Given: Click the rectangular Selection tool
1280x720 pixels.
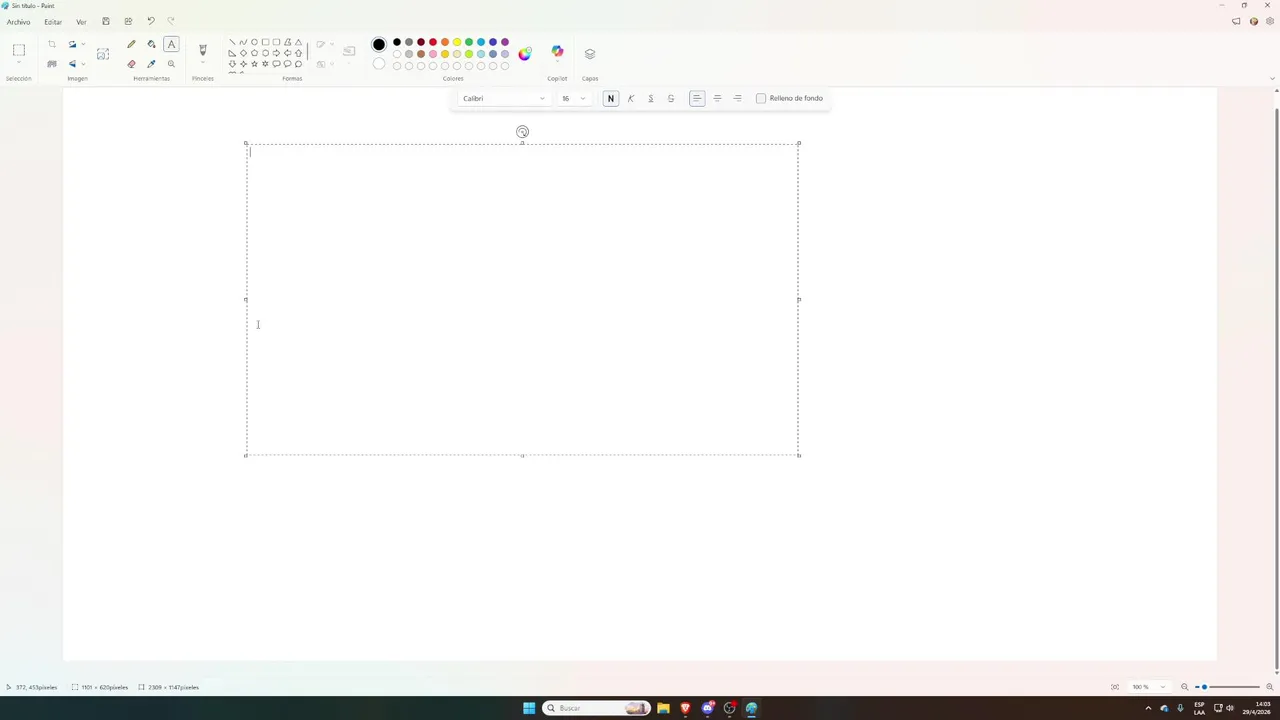Looking at the screenshot, I should click(x=19, y=50).
